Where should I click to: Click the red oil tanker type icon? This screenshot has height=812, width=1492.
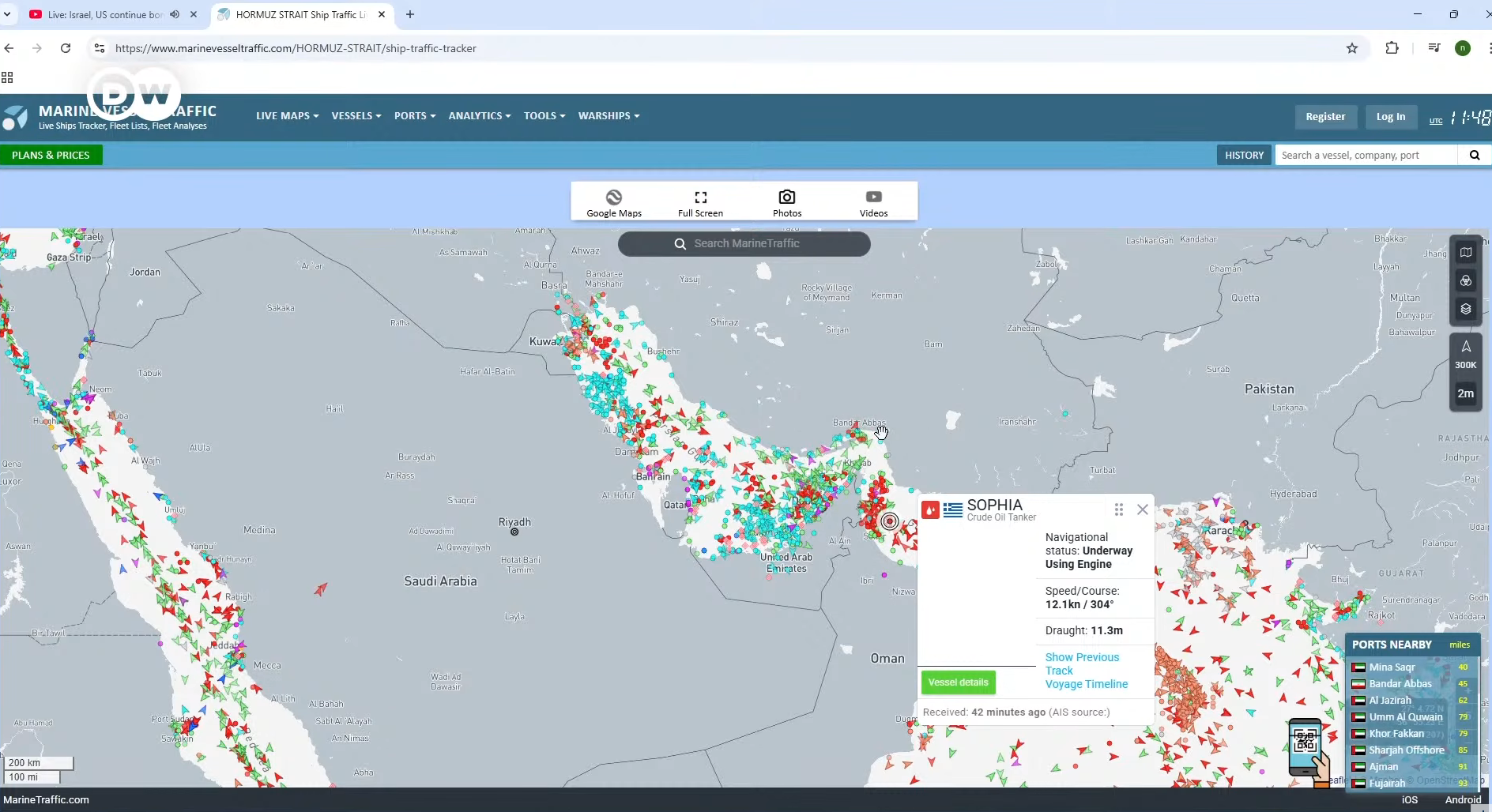tap(931, 510)
